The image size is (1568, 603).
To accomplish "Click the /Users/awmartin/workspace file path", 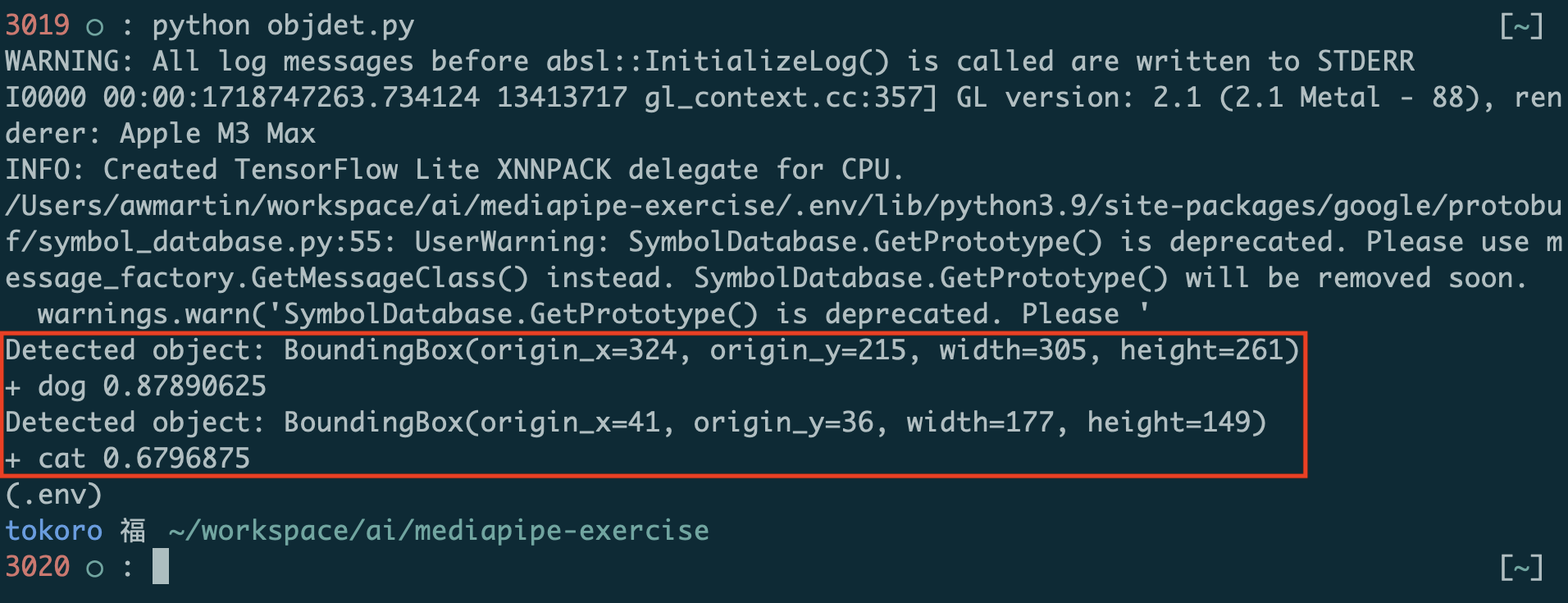I will 783,206.
